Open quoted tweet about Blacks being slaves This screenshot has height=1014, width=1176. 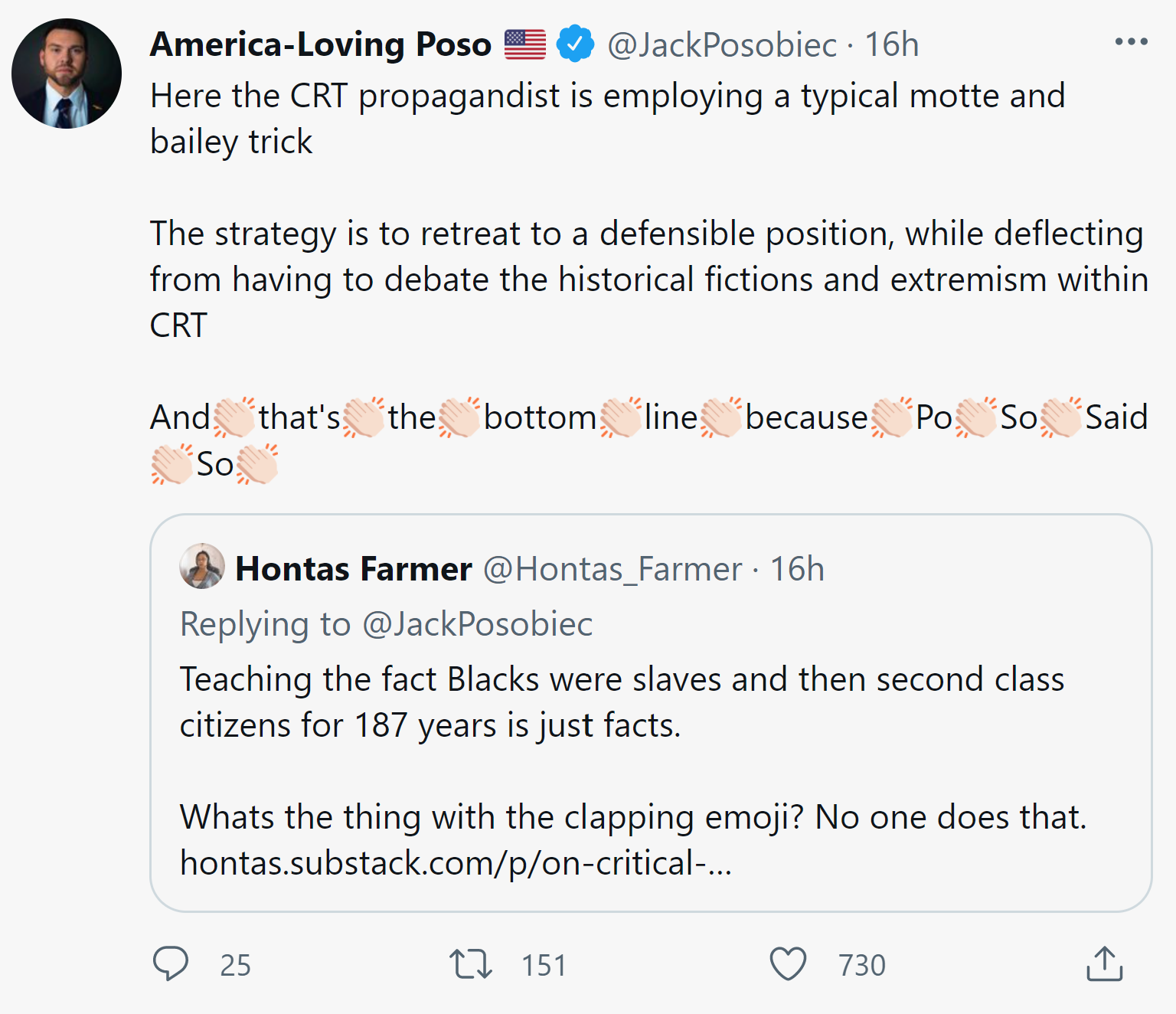coord(651,713)
